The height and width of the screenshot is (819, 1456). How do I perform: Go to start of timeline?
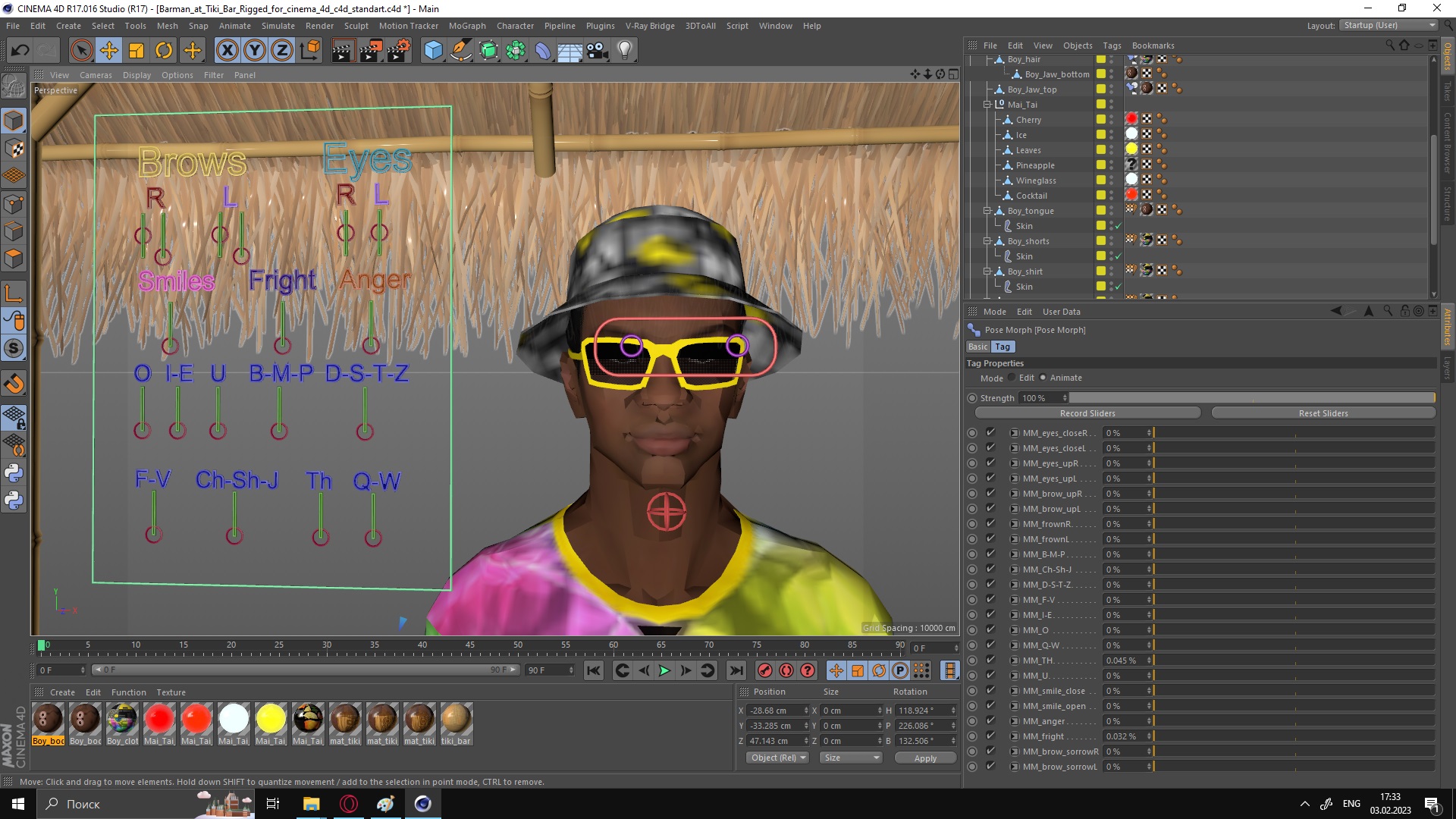[x=594, y=670]
